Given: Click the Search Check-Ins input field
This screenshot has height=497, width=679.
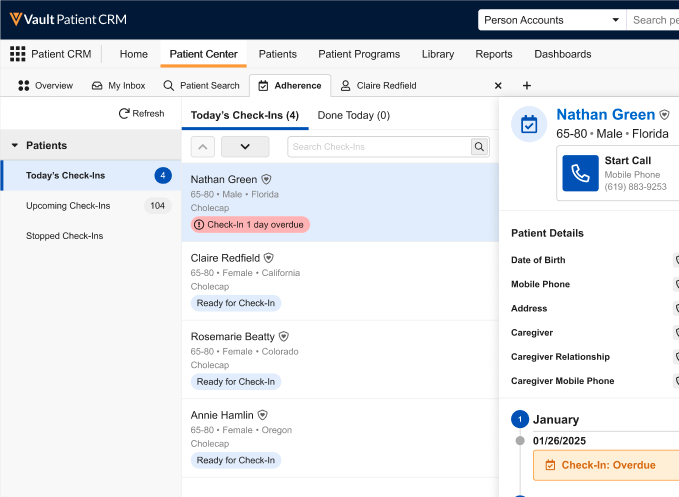Looking at the screenshot, I should coord(378,147).
